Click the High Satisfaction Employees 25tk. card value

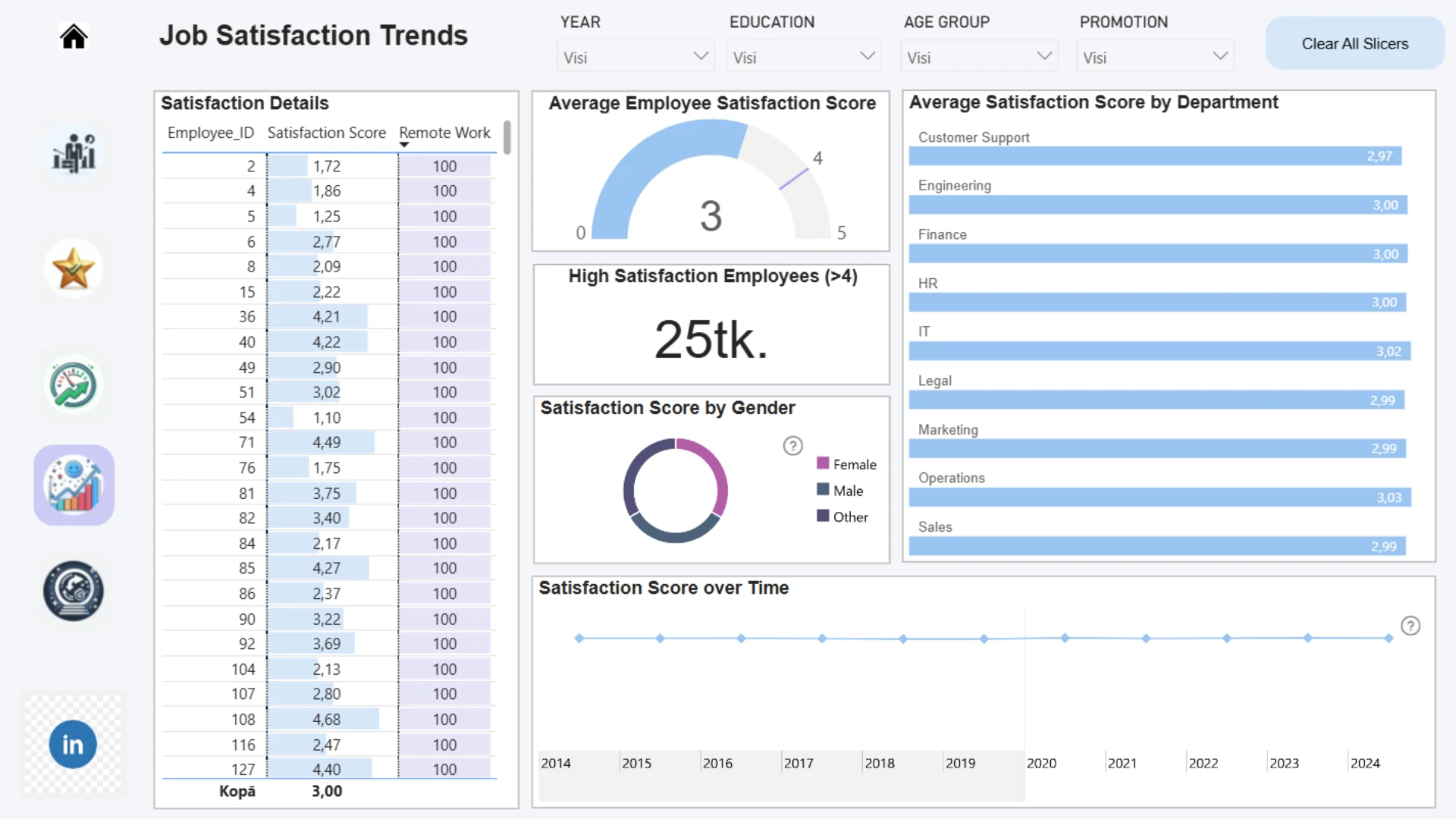tap(711, 339)
